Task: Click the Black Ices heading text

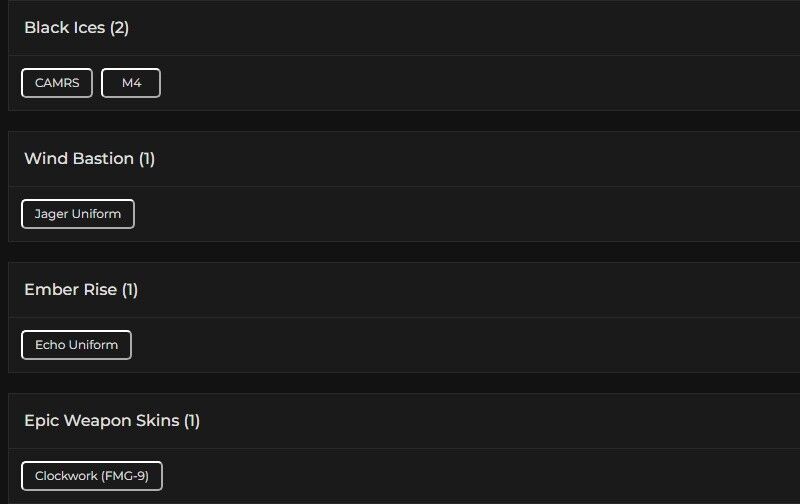Action: pos(64,28)
